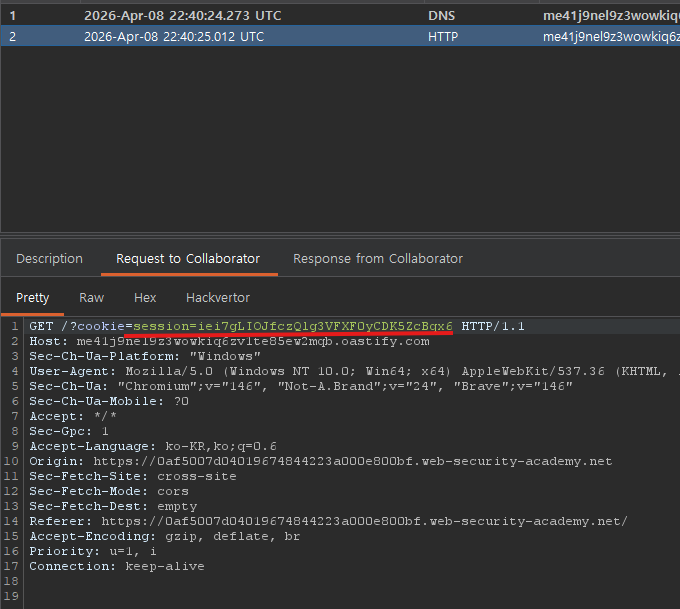This screenshot has height=609, width=680.
Task: Click the underlined session cookie value
Action: (x=293, y=326)
